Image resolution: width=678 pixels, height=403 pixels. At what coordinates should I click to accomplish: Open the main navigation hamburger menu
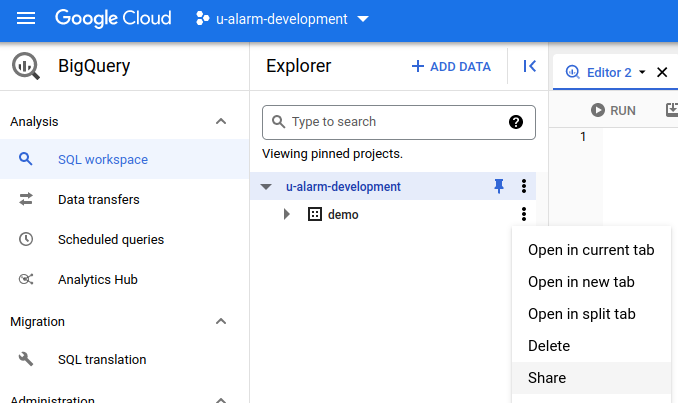click(26, 19)
